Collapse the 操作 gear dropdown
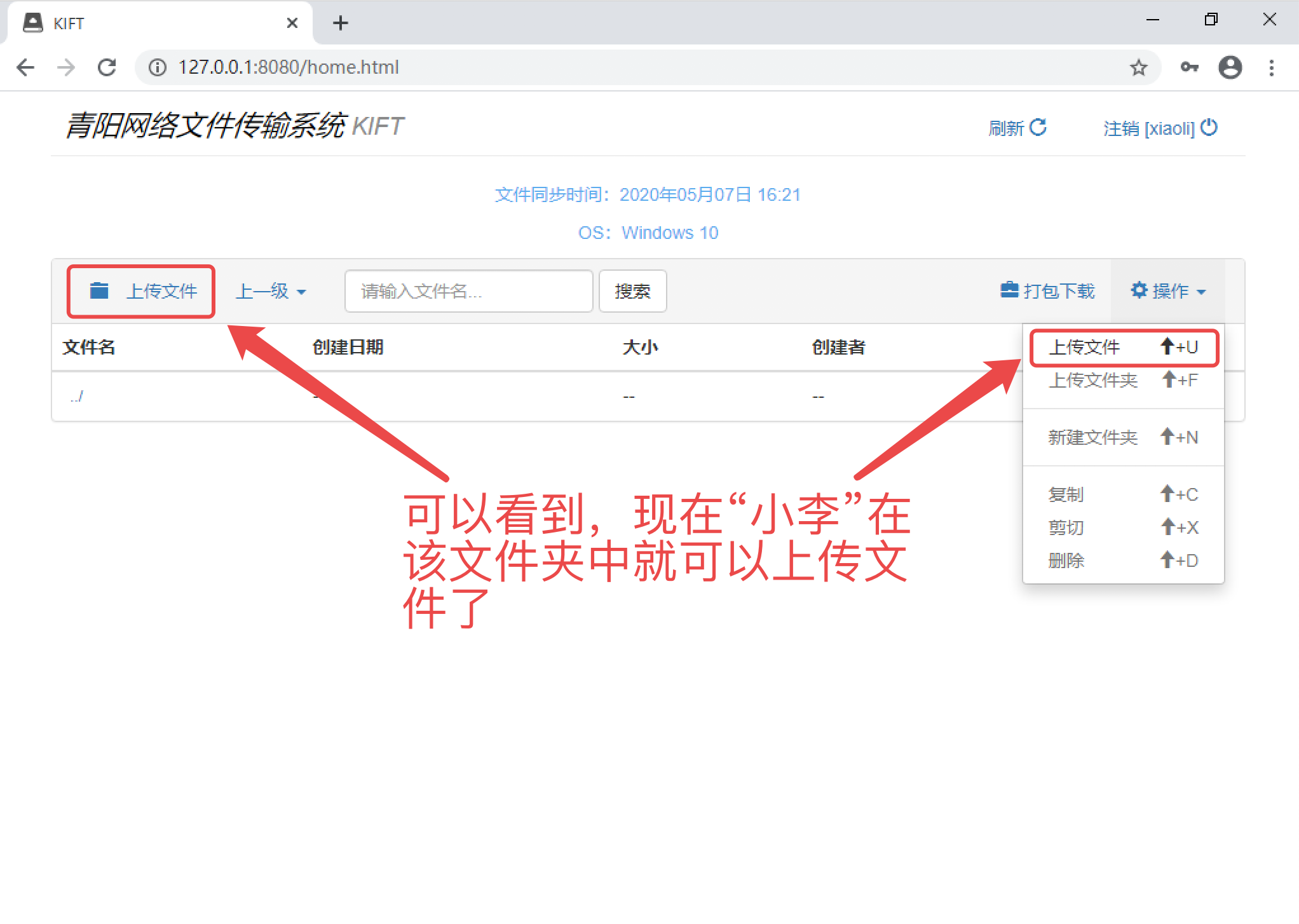The width and height of the screenshot is (1299, 924). click(x=1168, y=291)
